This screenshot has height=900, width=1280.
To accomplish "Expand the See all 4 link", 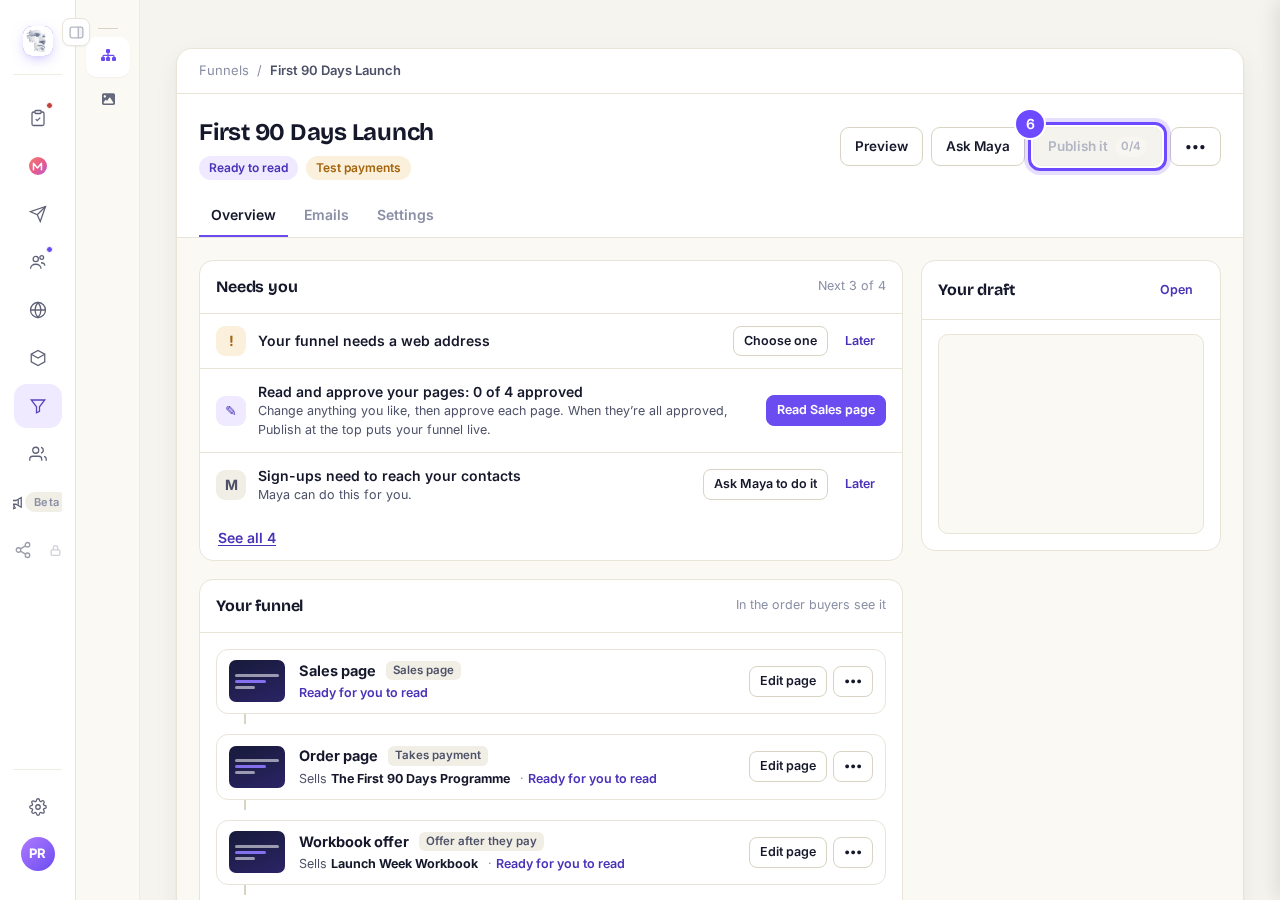I will (247, 538).
